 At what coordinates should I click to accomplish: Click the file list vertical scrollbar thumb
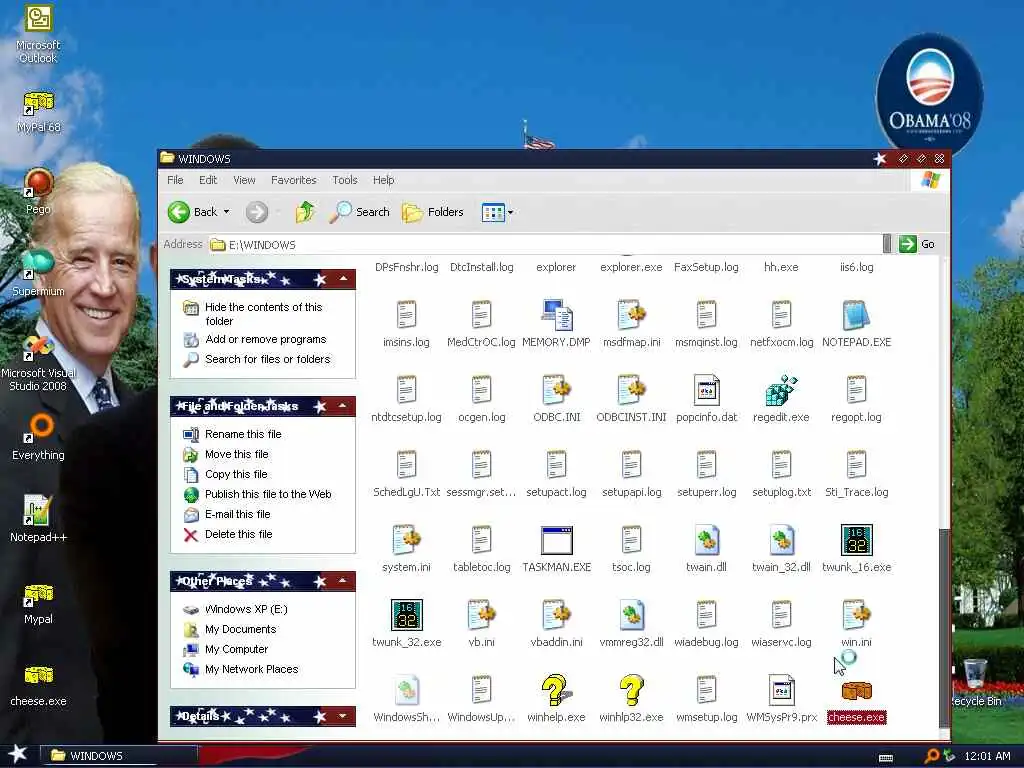coord(944,626)
